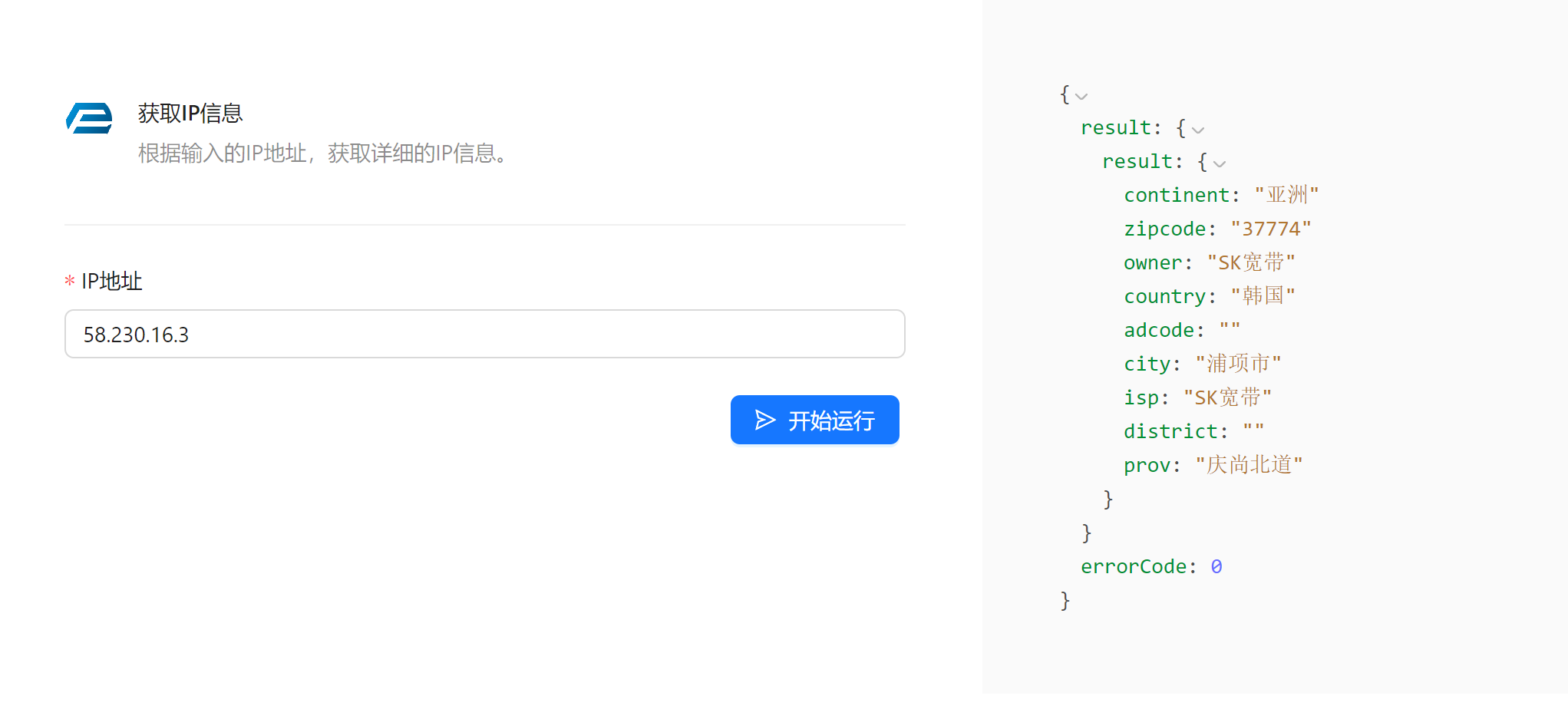Click the 获取IP信息 title text
Viewport: 1568px width, 719px height.
[190, 114]
